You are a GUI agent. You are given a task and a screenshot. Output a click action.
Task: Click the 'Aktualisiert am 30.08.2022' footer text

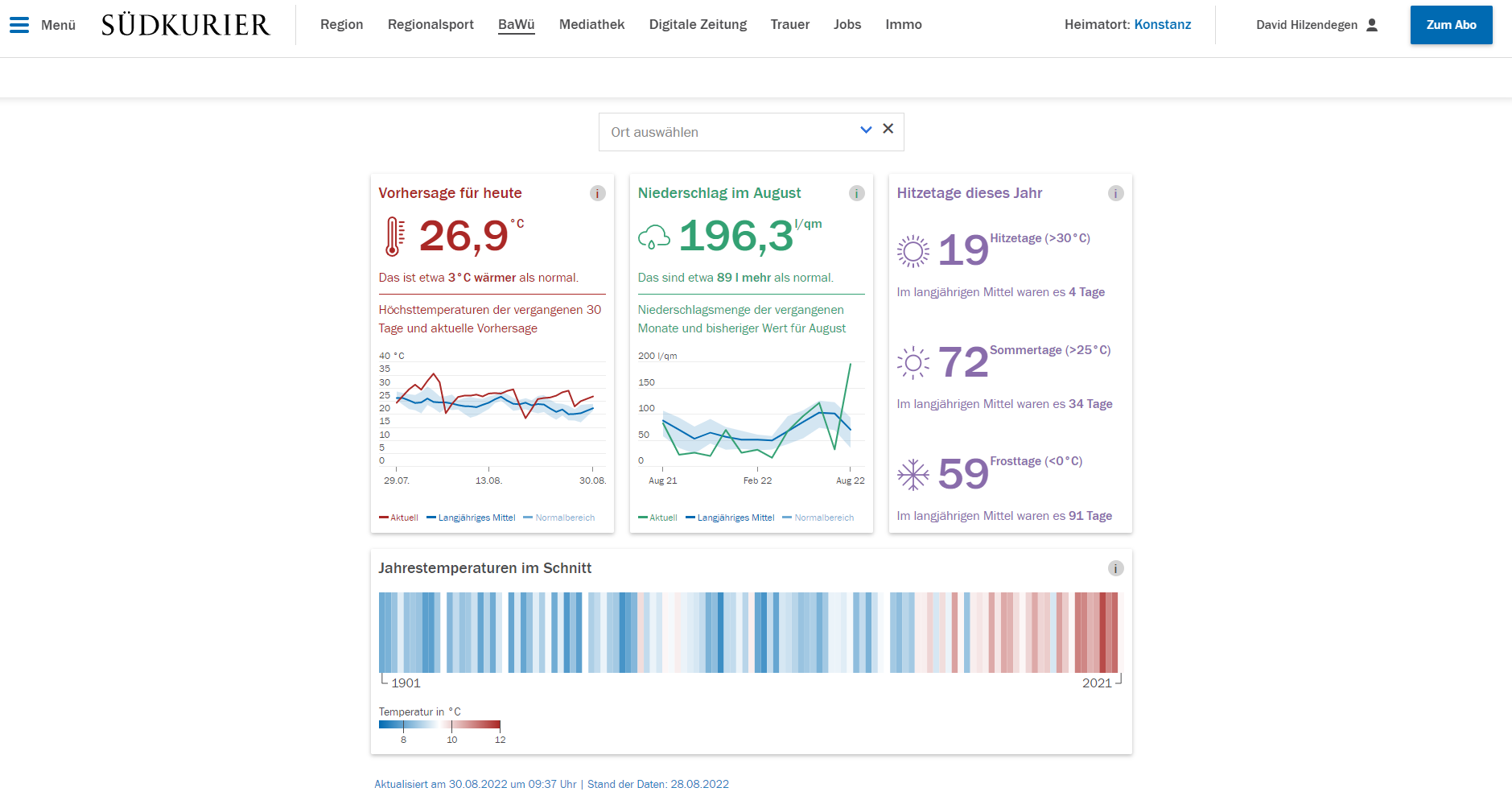click(x=476, y=784)
